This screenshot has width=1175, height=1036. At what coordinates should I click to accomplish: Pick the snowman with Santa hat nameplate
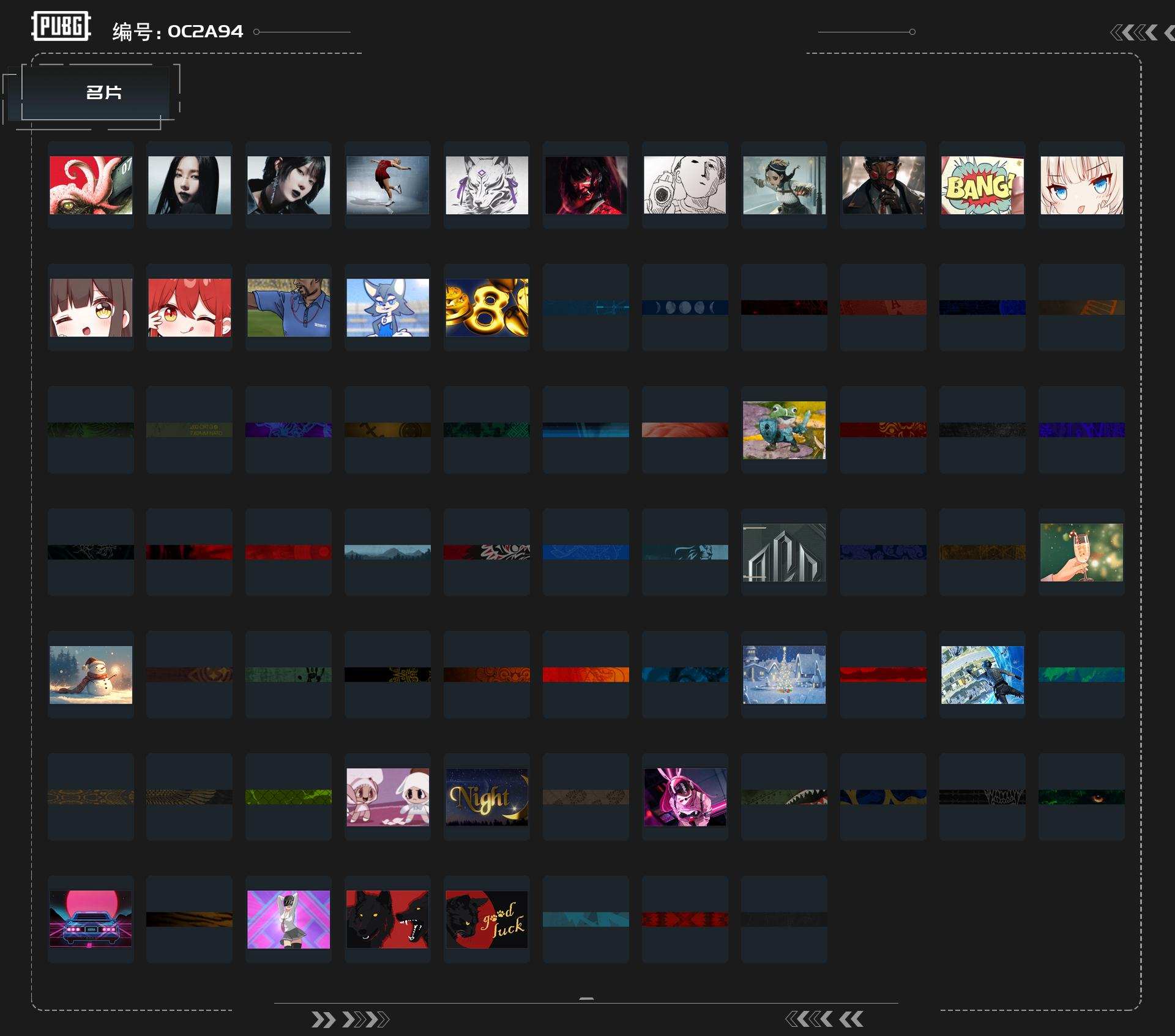(91, 674)
